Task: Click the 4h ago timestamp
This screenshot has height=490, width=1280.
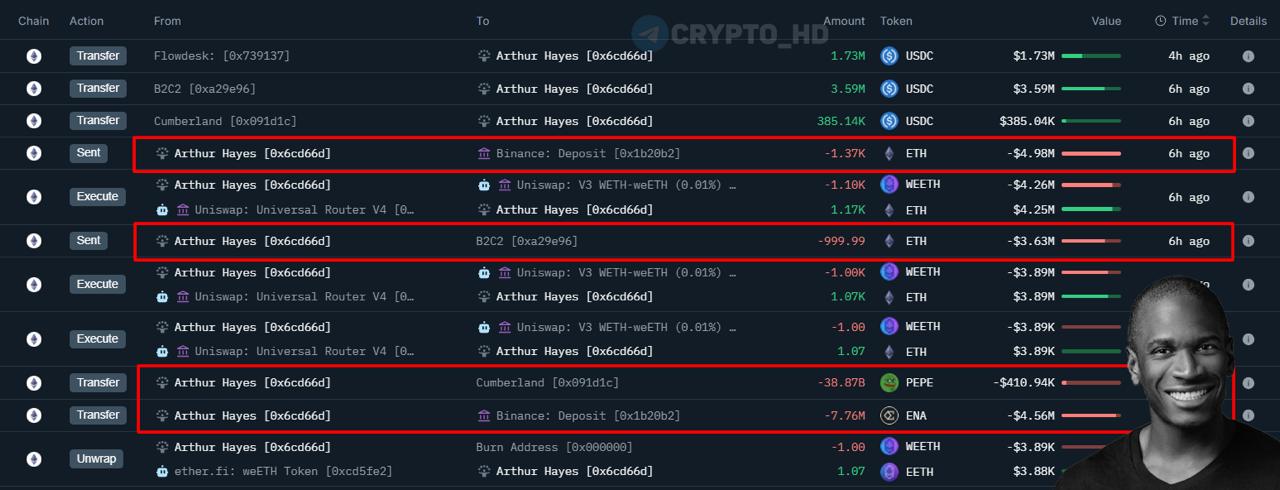Action: coord(1189,56)
